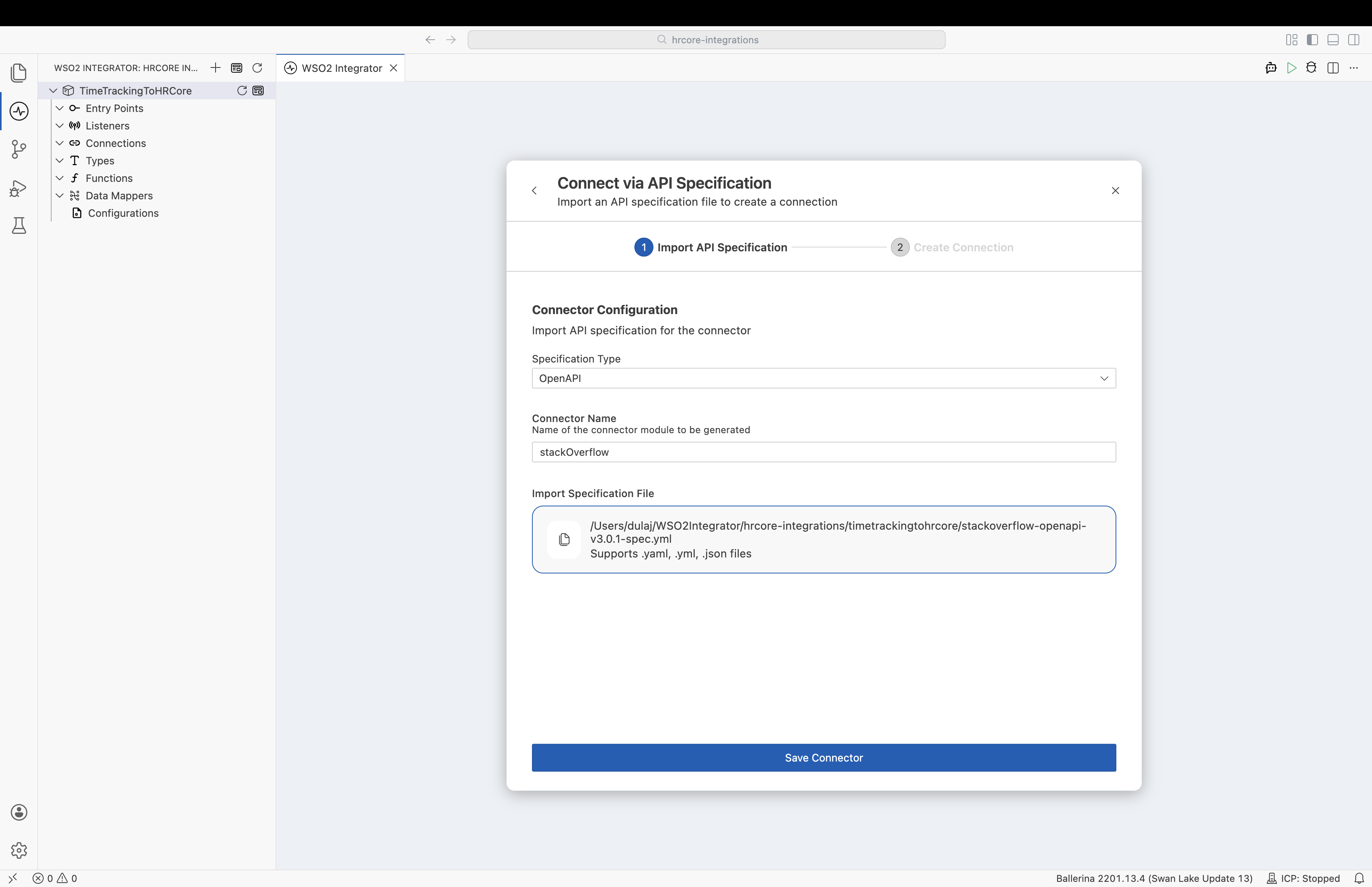Screen dimensions: 1372x887
Task: Click the notifications bell in the status bar
Action: [1359, 878]
